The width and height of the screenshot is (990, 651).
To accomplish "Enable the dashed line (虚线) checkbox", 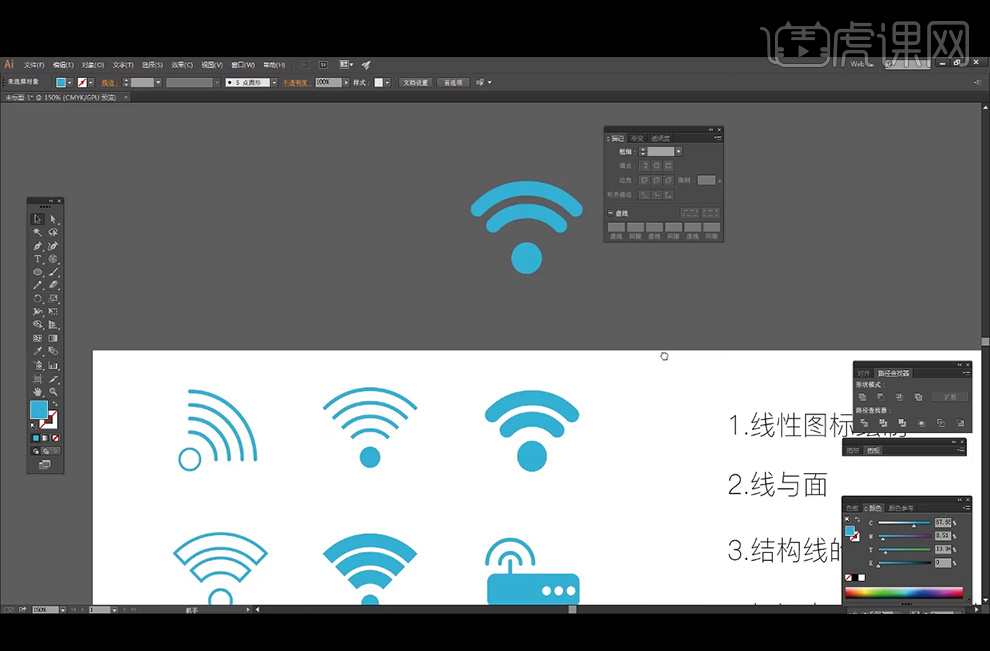I will (611, 213).
